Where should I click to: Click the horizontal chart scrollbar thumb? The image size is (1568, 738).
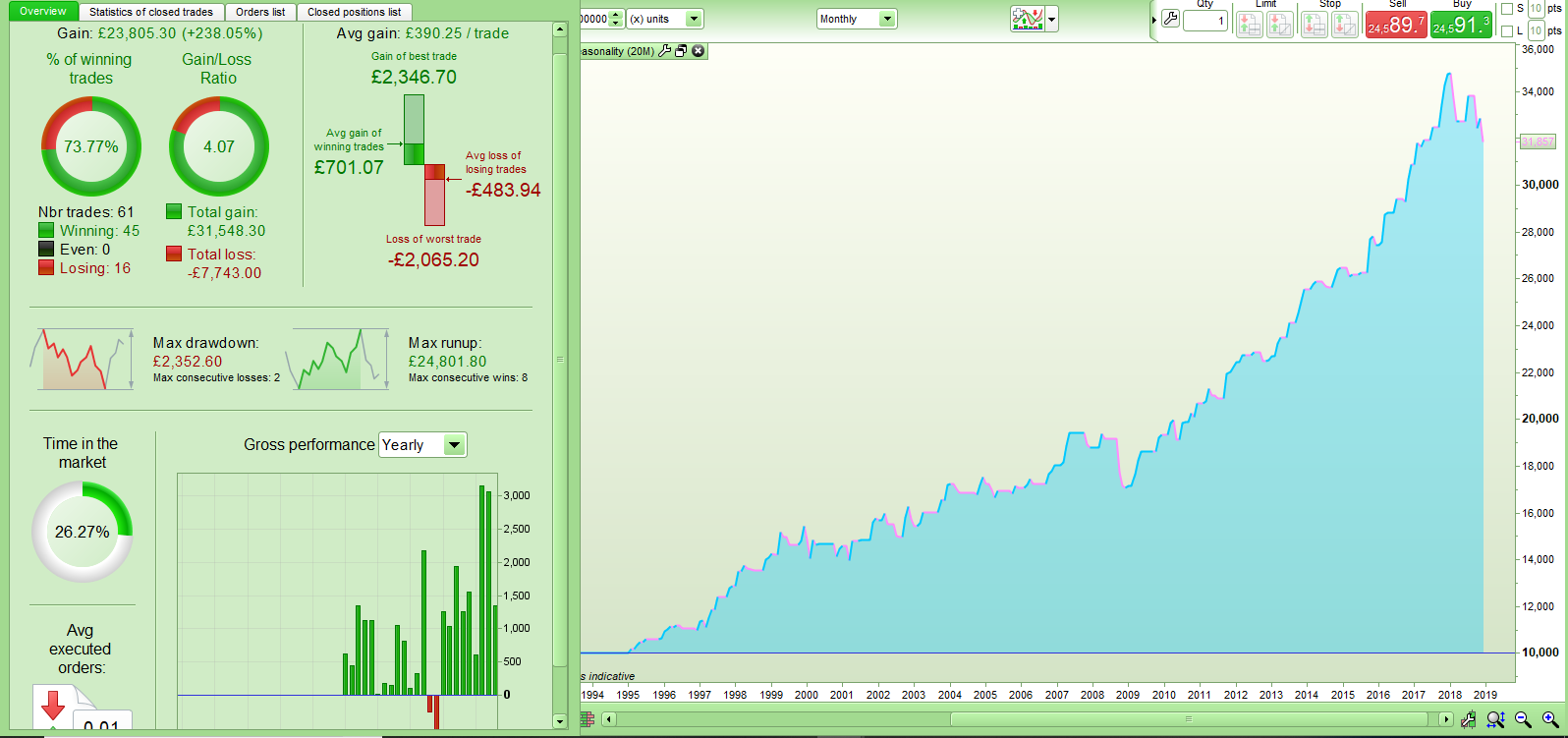click(x=1188, y=719)
